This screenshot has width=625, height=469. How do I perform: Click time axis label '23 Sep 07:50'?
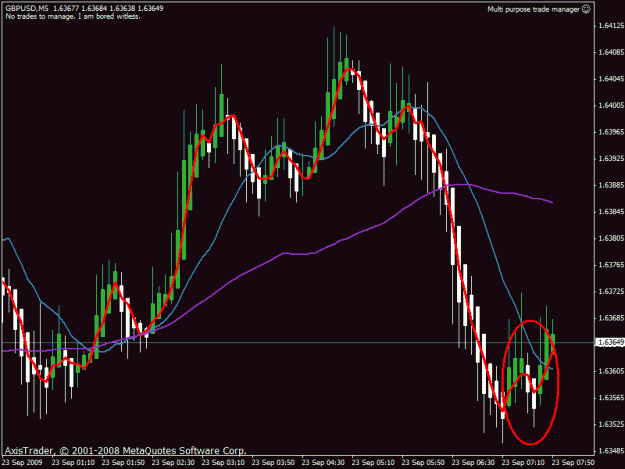coord(573,463)
